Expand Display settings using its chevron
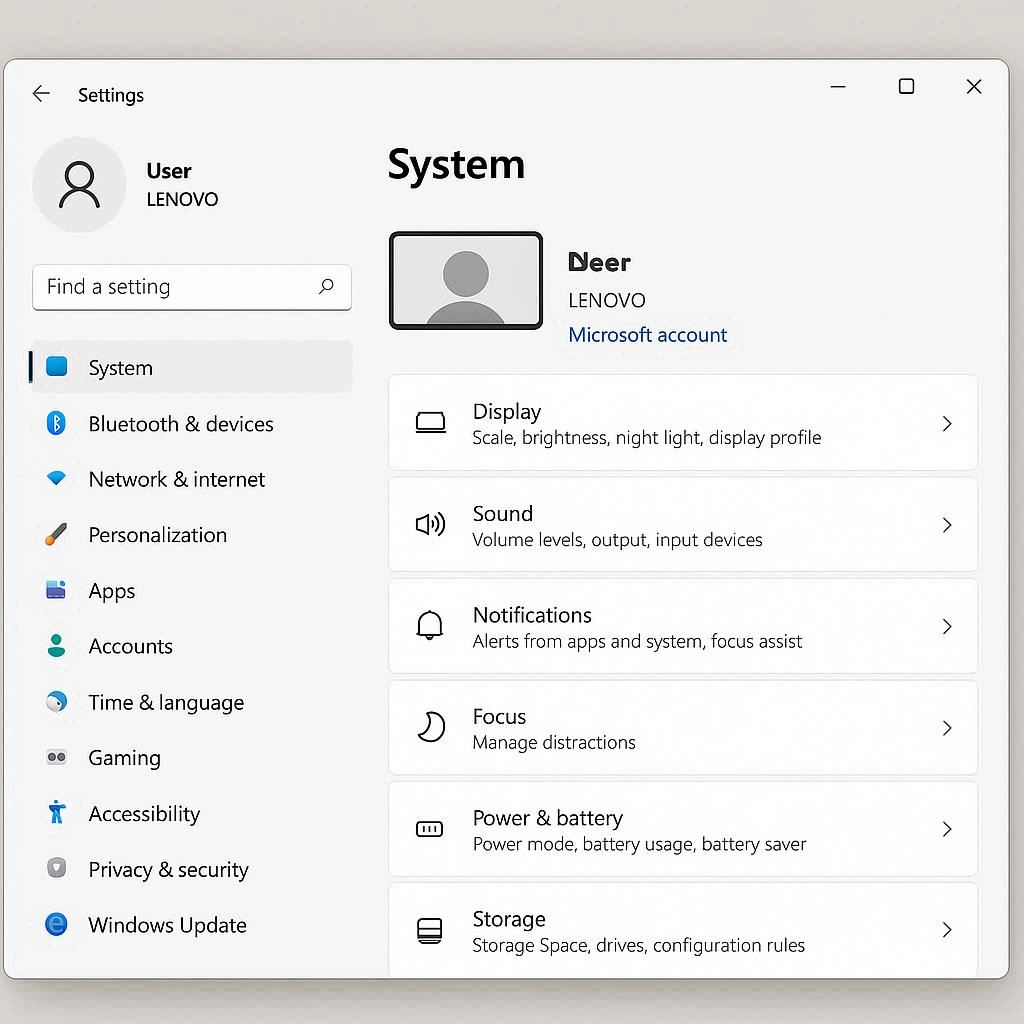The height and width of the screenshot is (1024, 1024). (x=946, y=424)
